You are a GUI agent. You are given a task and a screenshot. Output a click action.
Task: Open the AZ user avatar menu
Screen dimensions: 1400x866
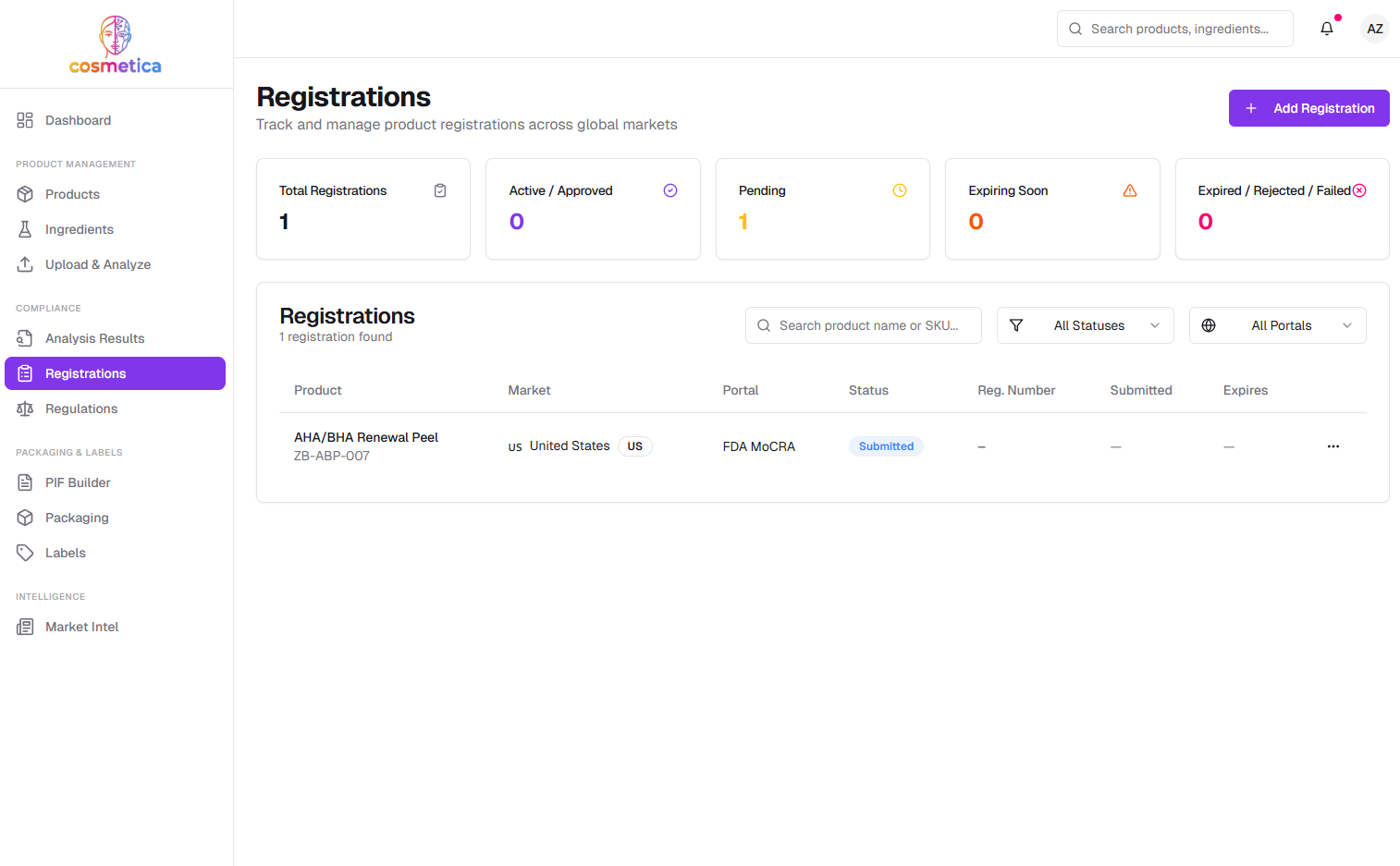pyautogui.click(x=1374, y=29)
